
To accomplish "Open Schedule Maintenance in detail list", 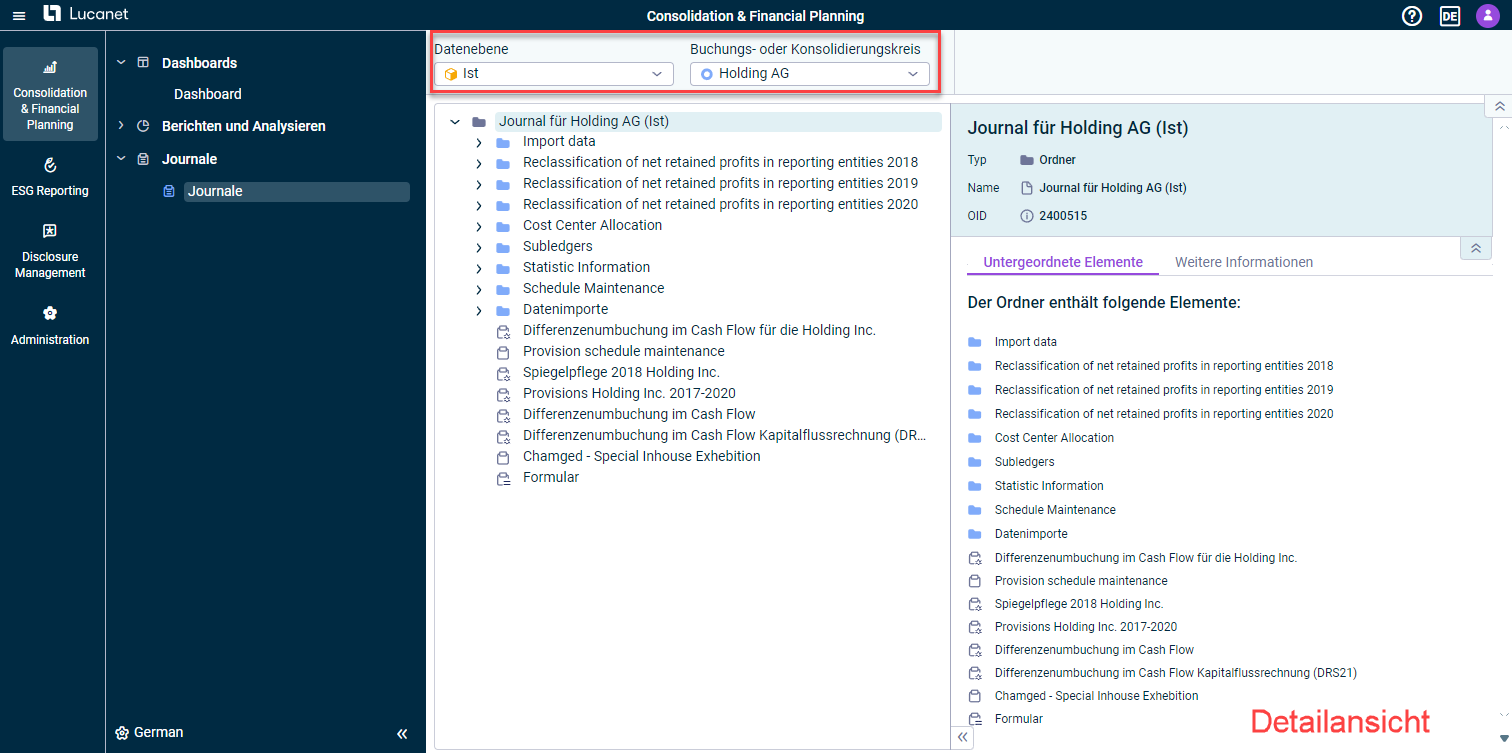I will pyautogui.click(x=1055, y=510).
